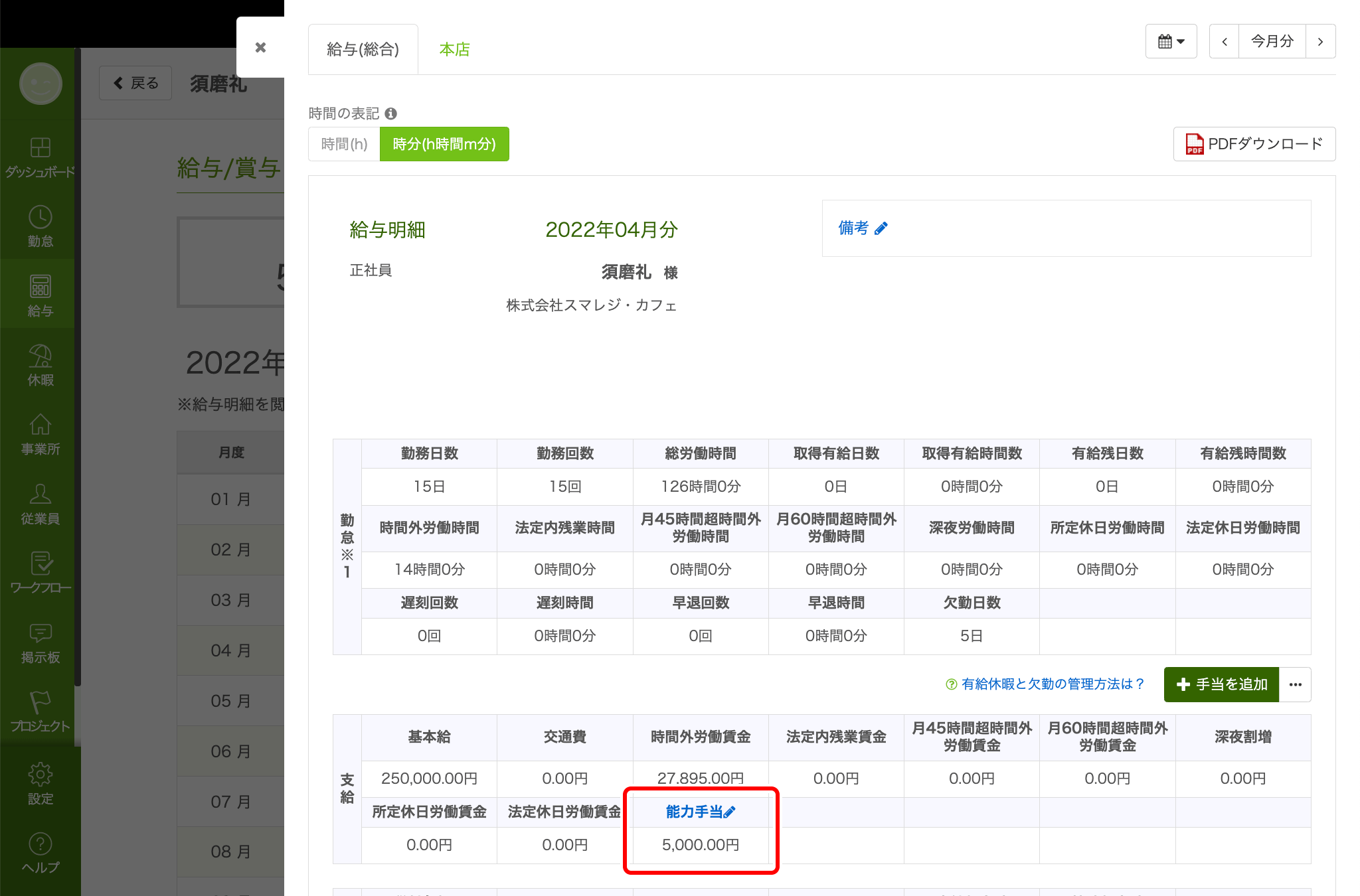The height and width of the screenshot is (896, 1360).
Task: Select the 07 月 row in background list
Action: (230, 802)
